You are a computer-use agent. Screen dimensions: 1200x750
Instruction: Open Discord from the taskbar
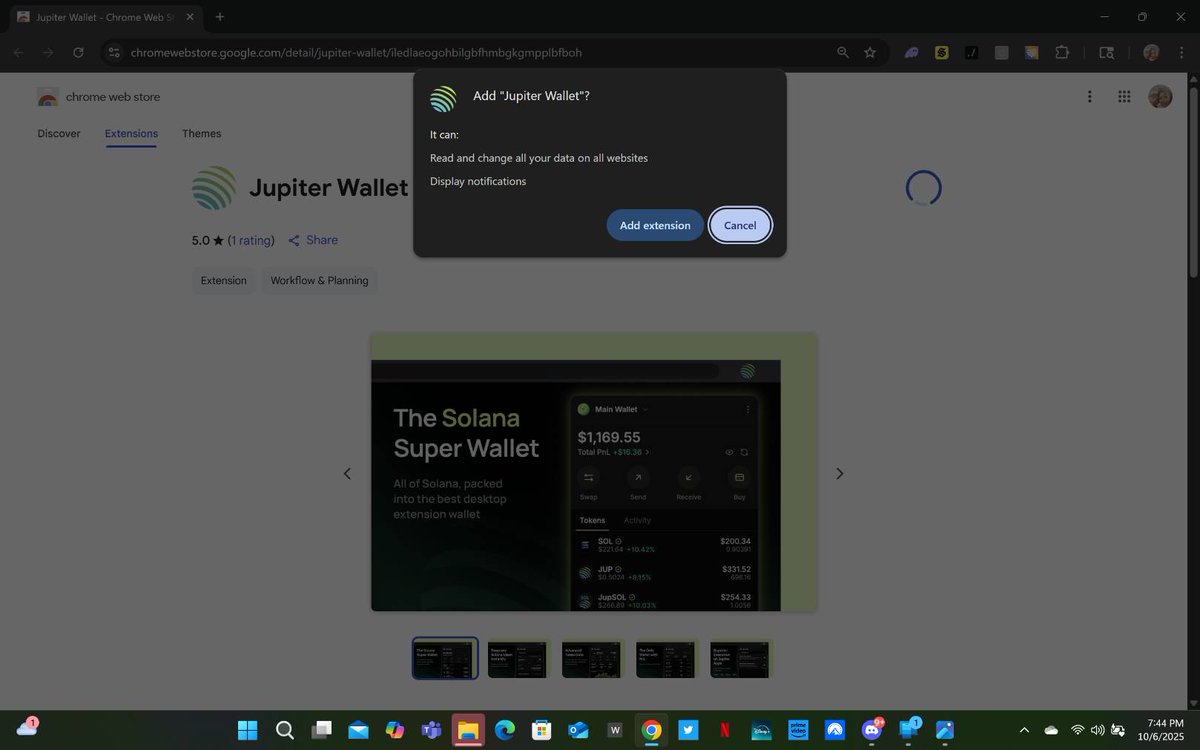point(872,730)
